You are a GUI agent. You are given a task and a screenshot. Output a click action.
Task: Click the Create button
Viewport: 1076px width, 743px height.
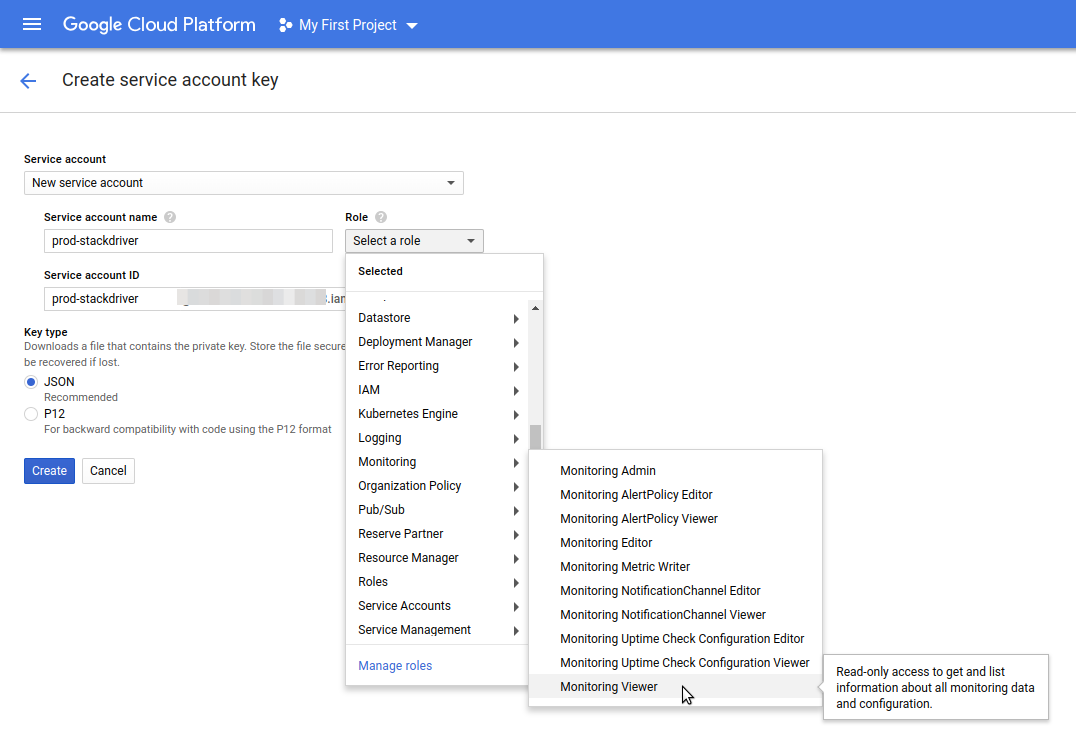tap(49, 471)
